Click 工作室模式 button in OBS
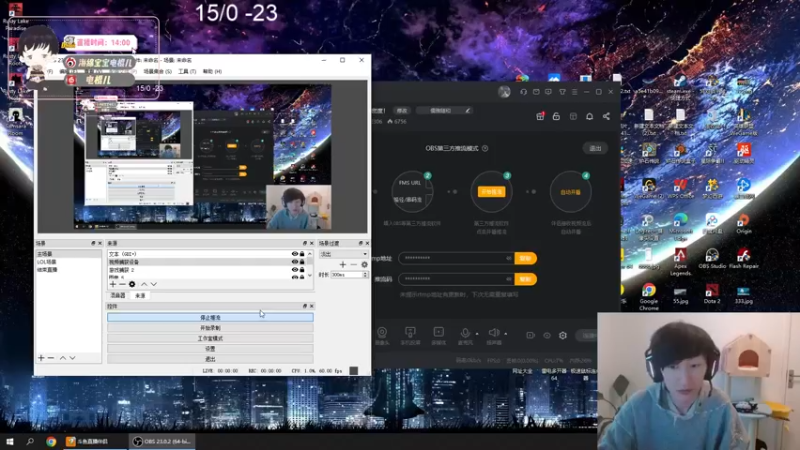 pos(210,338)
